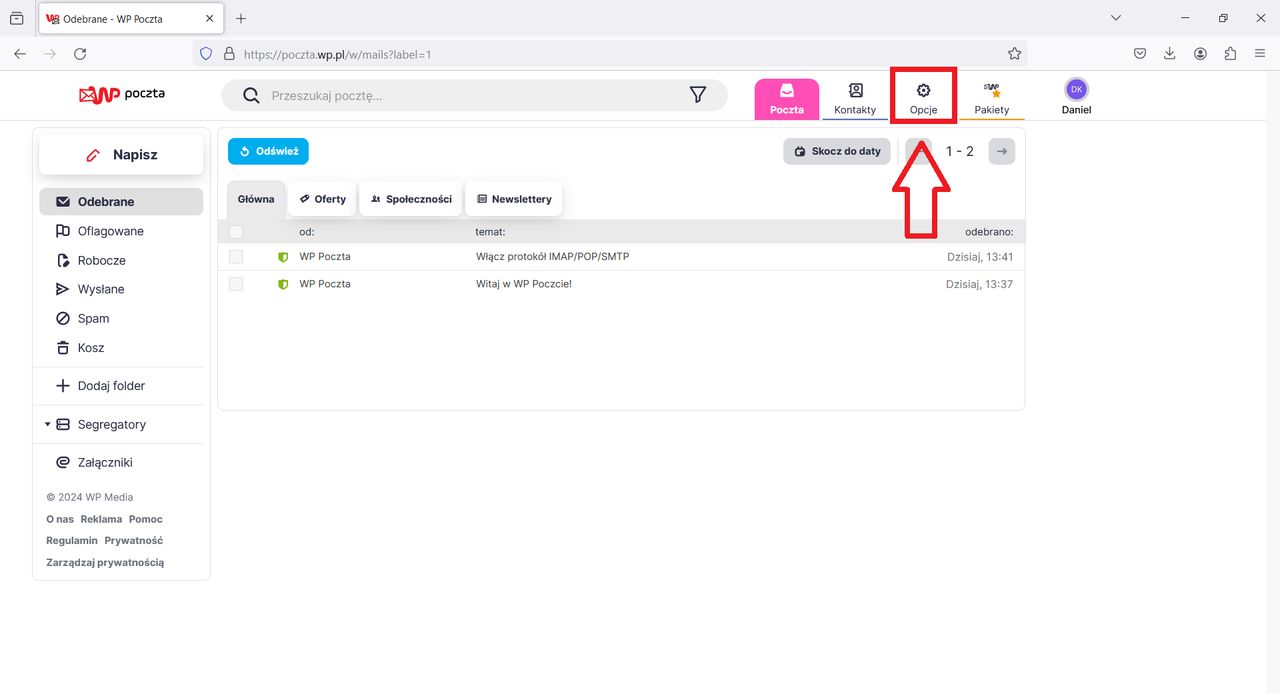Open the Regulamin link
Viewport: 1280px width, 694px height.
(72, 540)
